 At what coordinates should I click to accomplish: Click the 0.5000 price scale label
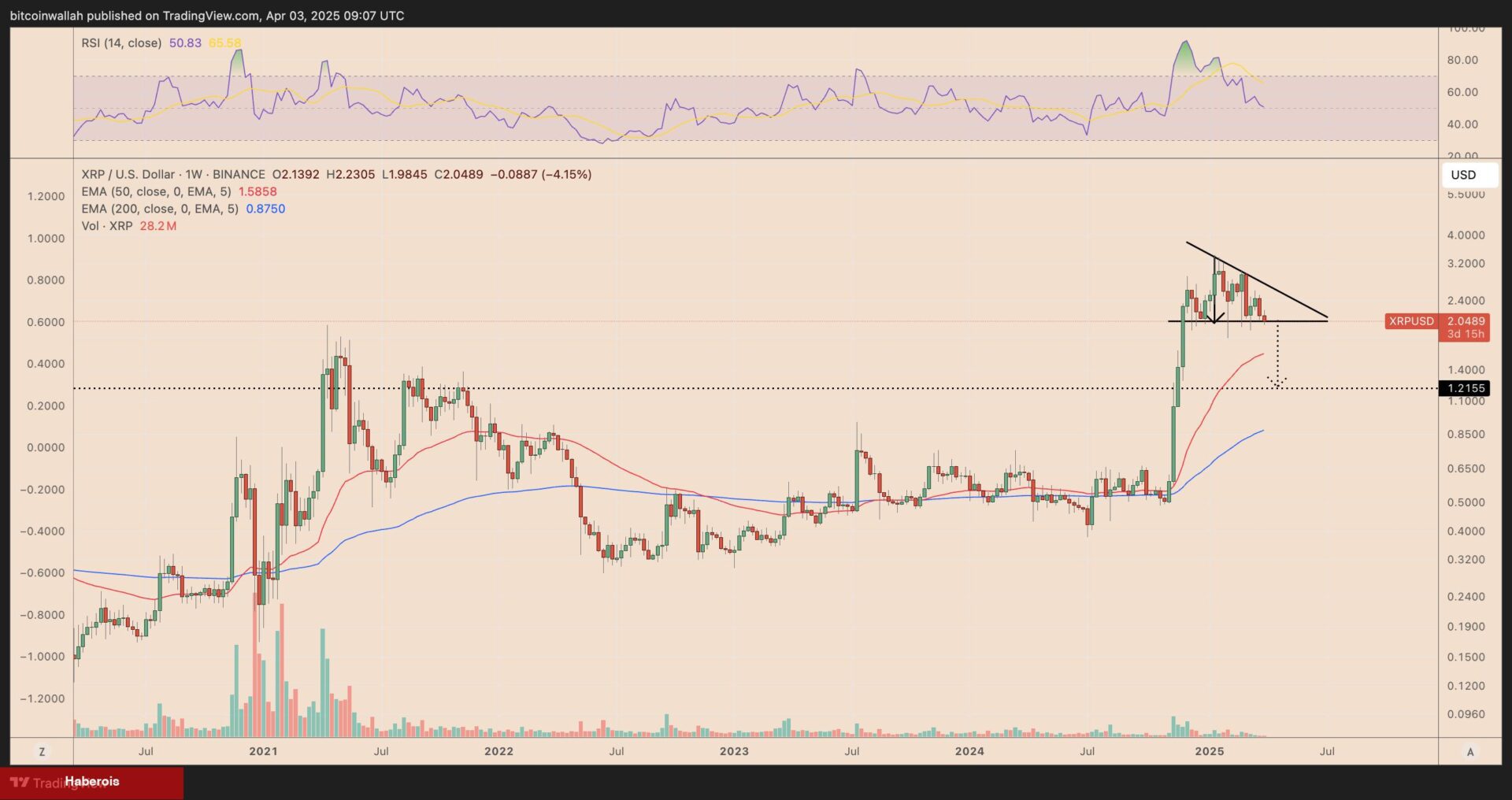click(x=1466, y=502)
